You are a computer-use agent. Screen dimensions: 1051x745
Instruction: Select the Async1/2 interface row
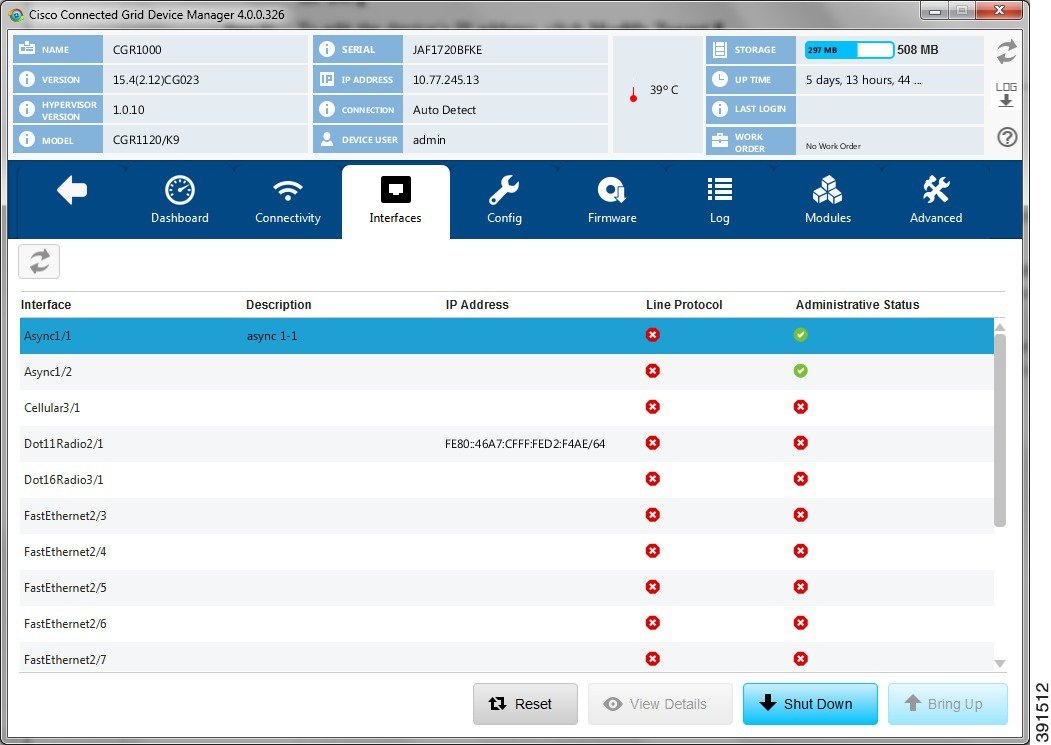click(507, 371)
